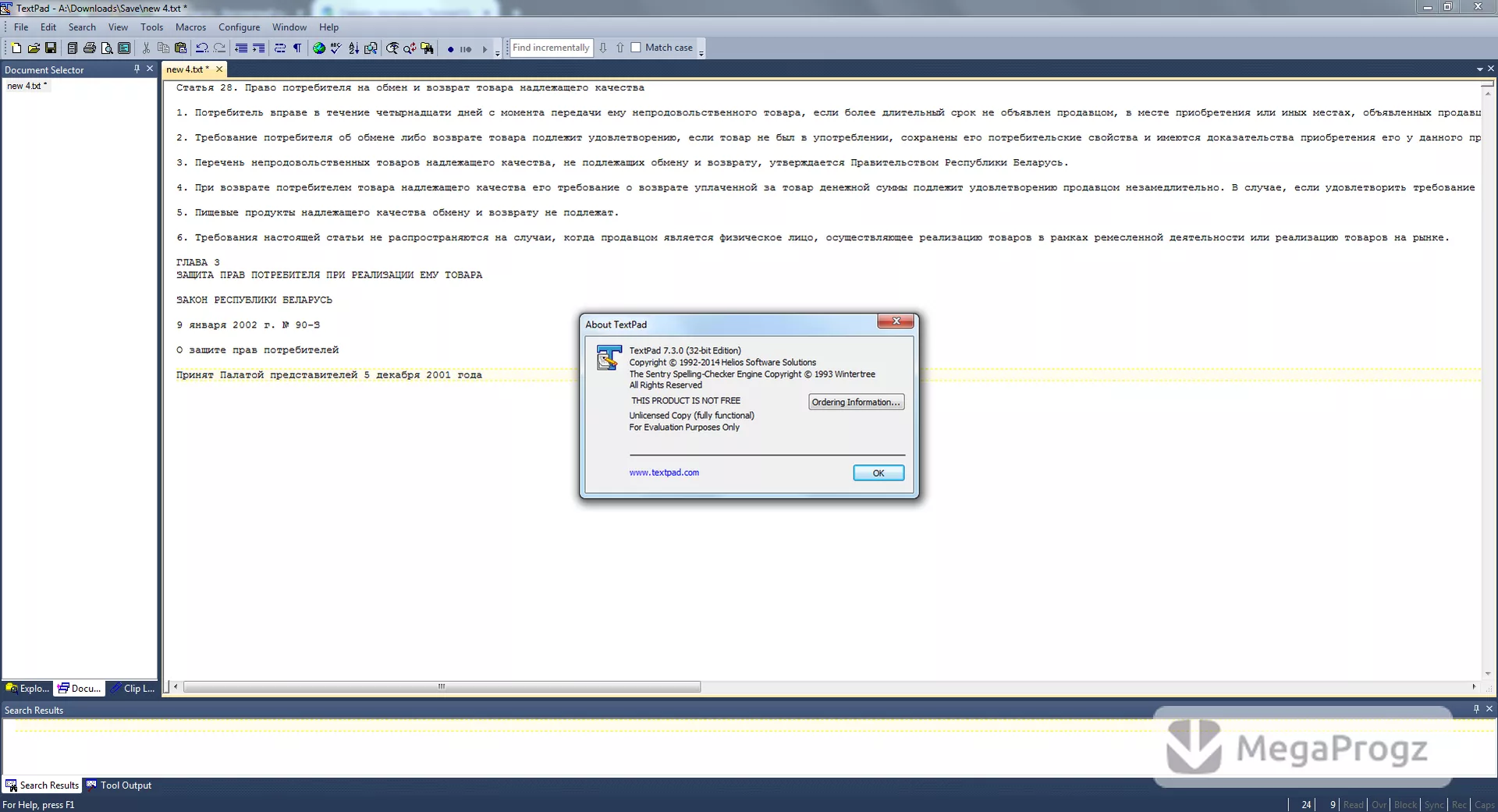Save the file with floppy disk icon

tap(51, 48)
